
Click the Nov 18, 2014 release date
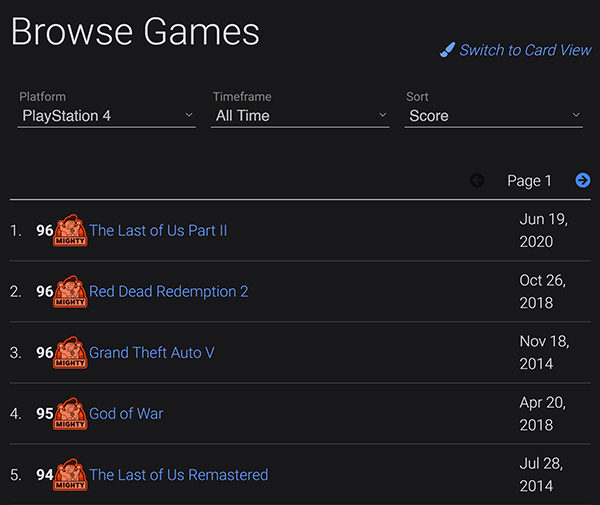click(x=544, y=352)
